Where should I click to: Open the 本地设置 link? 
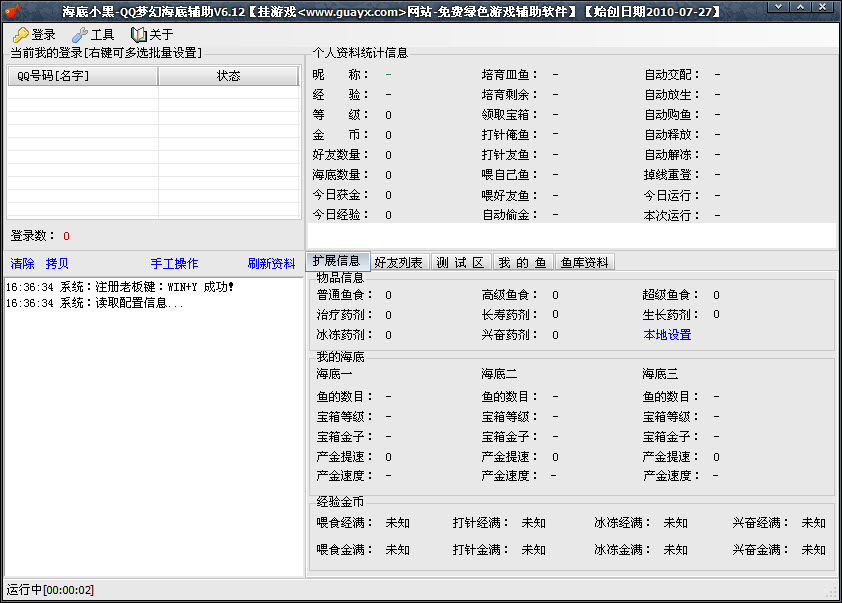click(x=667, y=335)
